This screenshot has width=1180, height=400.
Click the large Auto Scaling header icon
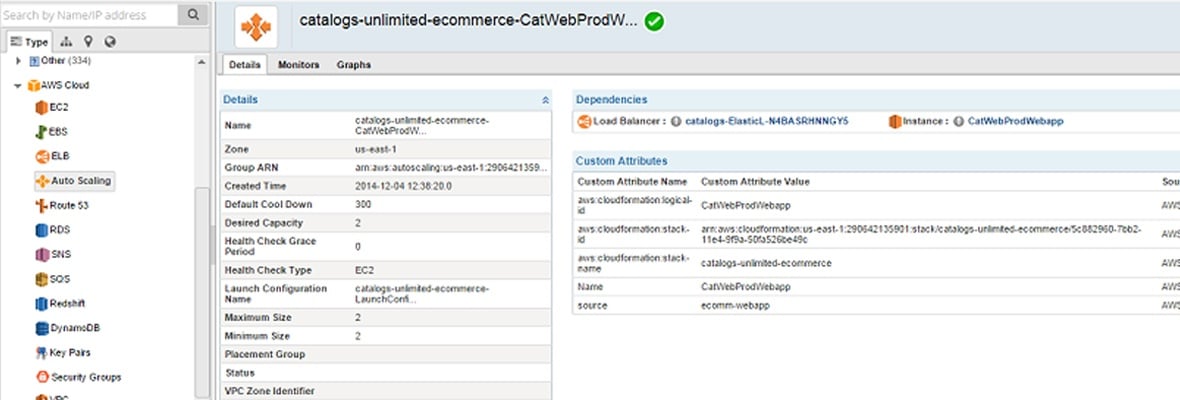(x=256, y=27)
